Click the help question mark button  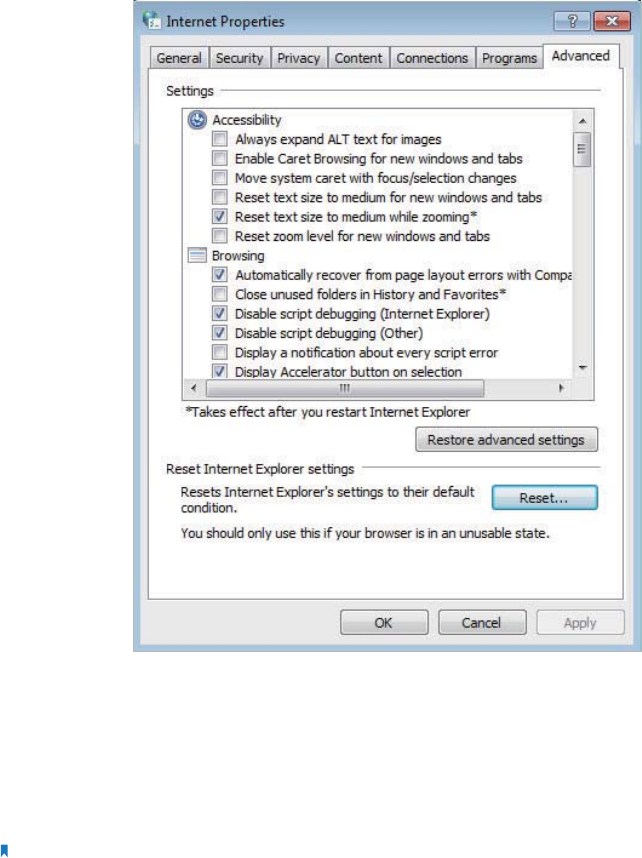(x=571, y=21)
